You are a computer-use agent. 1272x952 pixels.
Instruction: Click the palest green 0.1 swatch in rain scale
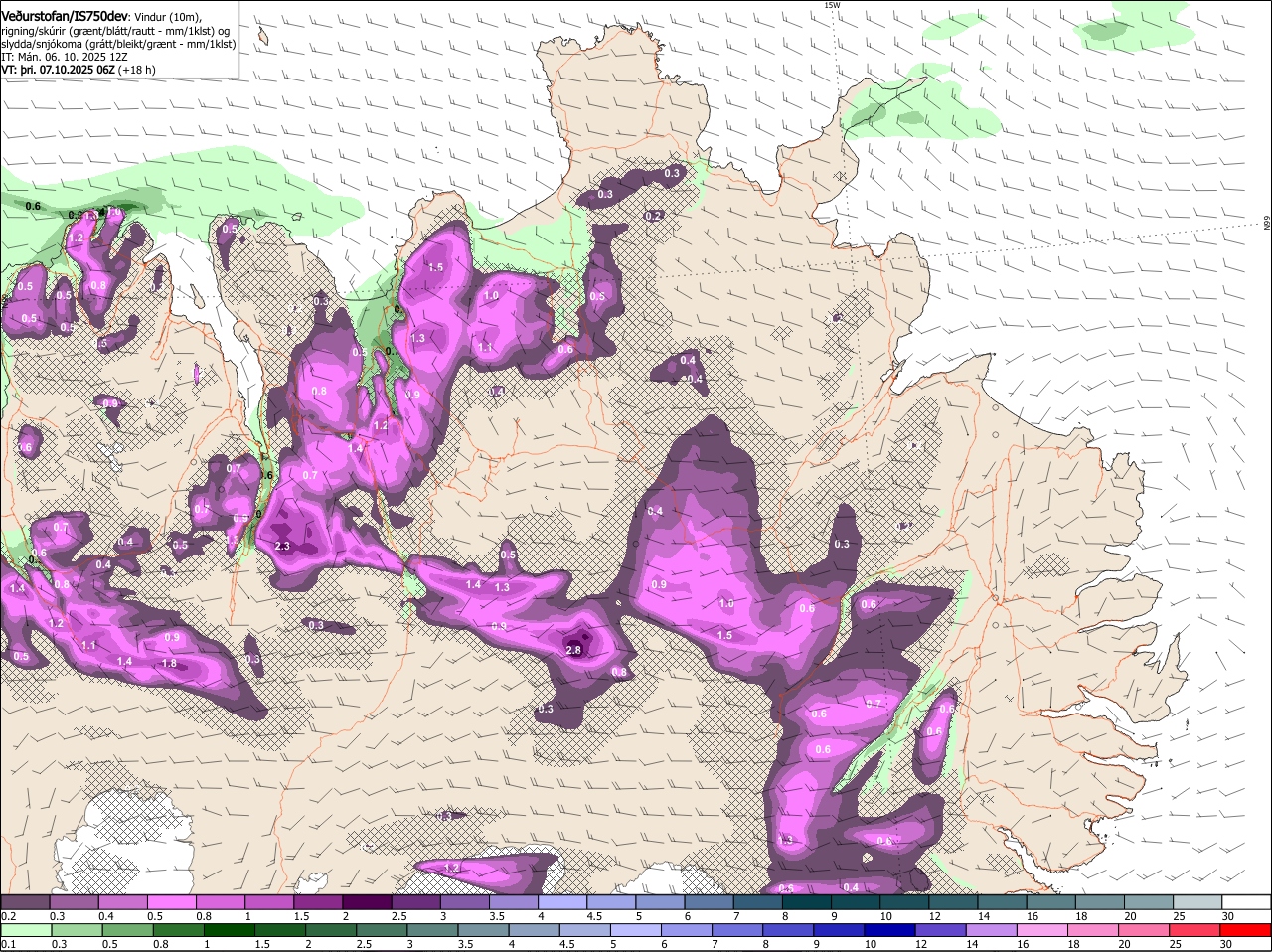tap(26, 931)
